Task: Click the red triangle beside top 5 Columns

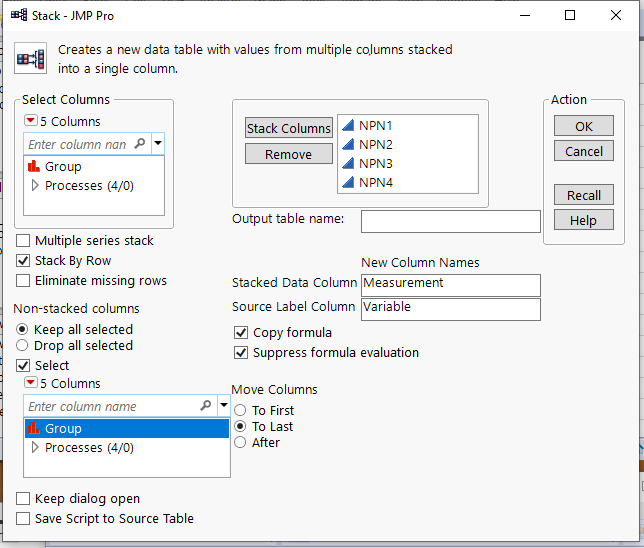Action: pos(31,122)
